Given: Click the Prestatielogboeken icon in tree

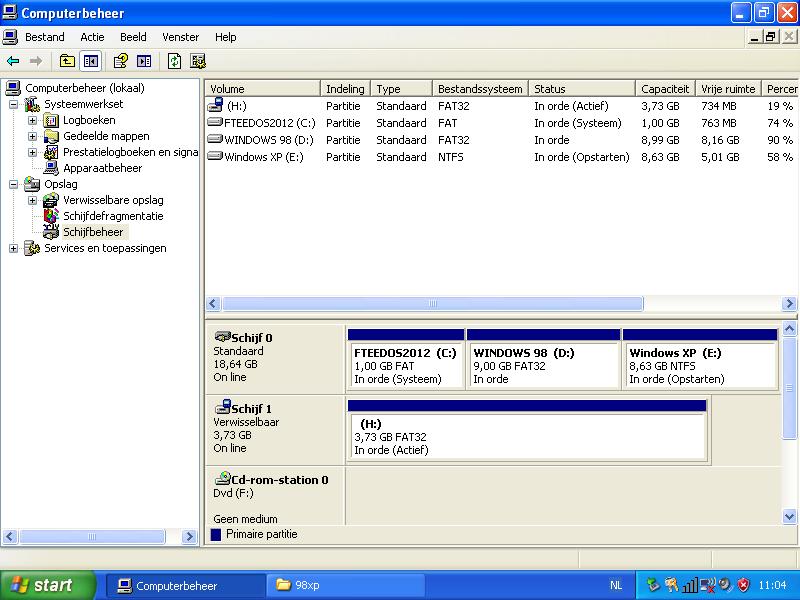Looking at the screenshot, I should tap(51, 152).
